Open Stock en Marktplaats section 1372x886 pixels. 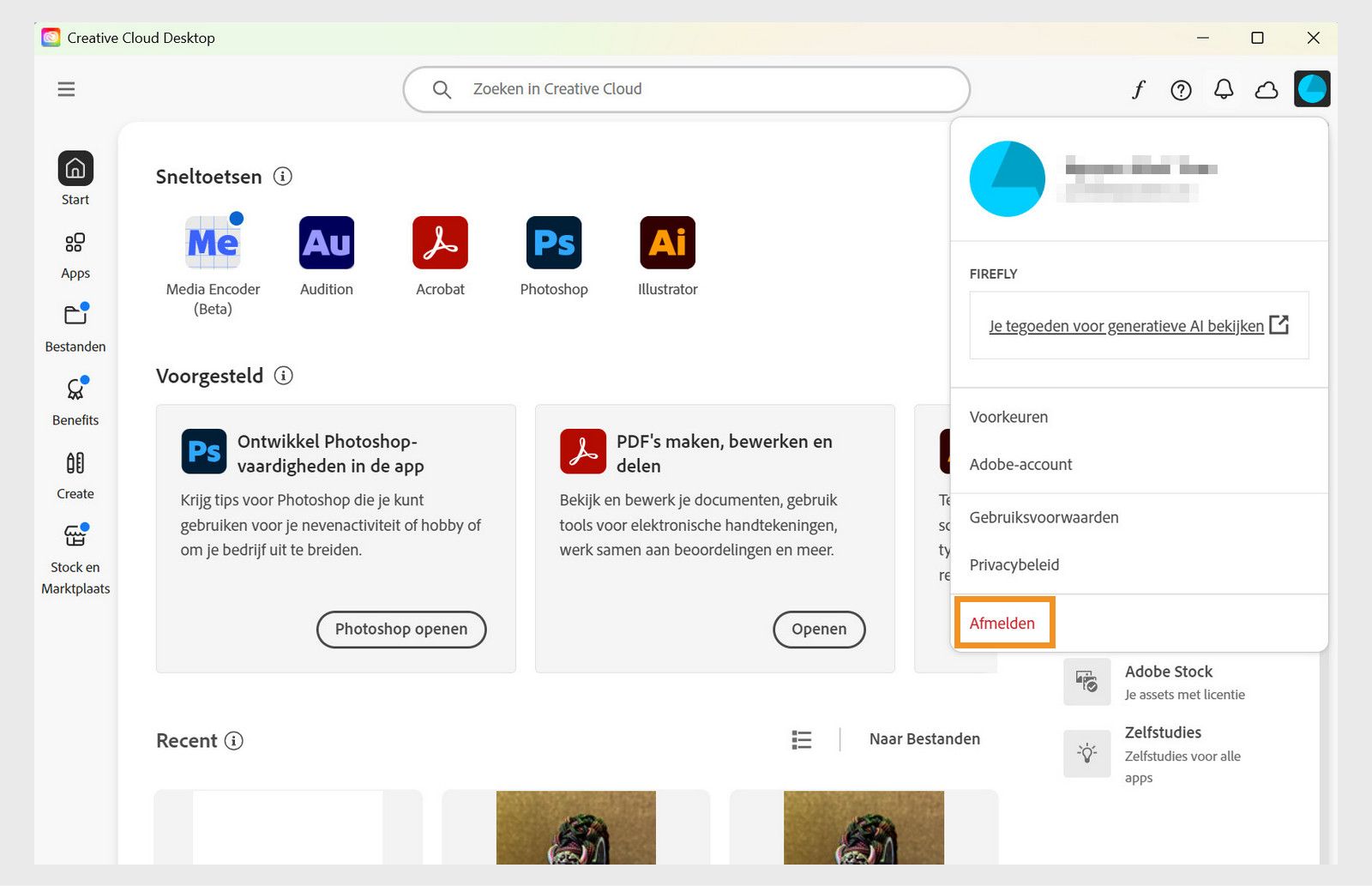pyautogui.click(x=75, y=559)
